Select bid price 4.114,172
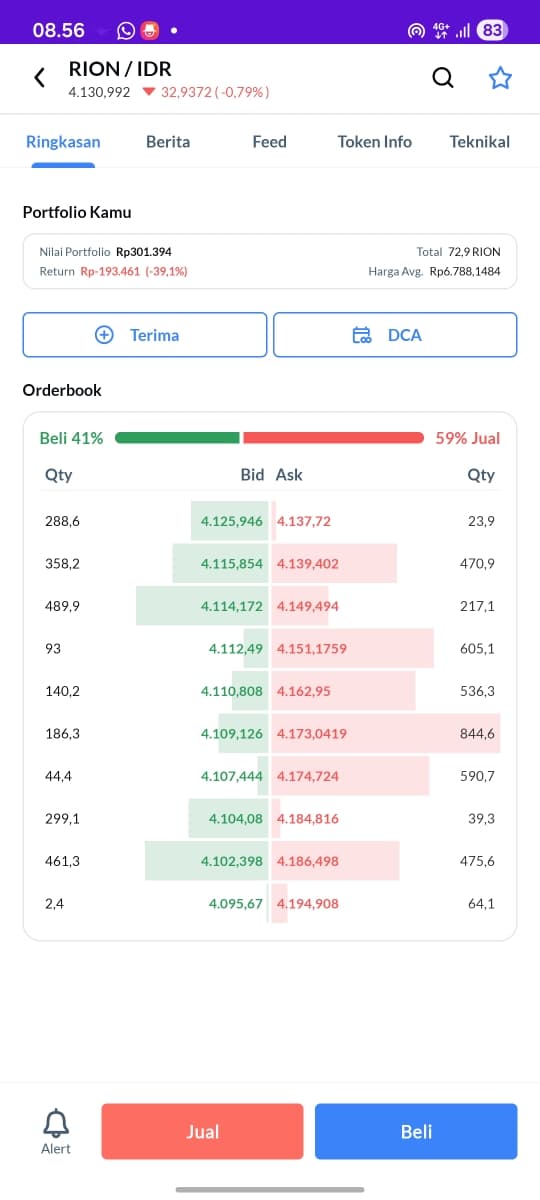The height and width of the screenshot is (1200, 540). 231,606
